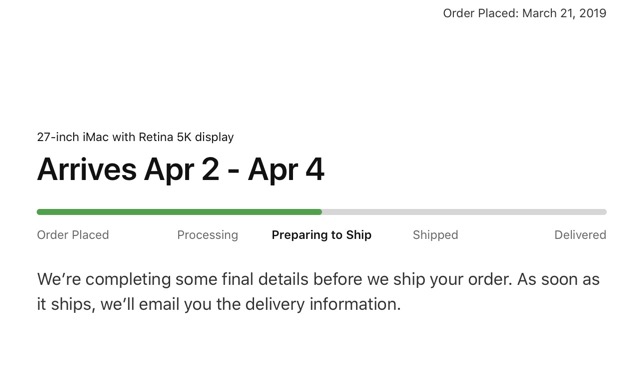This screenshot has height=370, width=641.
Task: Click the green filled portion of progress bar
Action: (179, 212)
